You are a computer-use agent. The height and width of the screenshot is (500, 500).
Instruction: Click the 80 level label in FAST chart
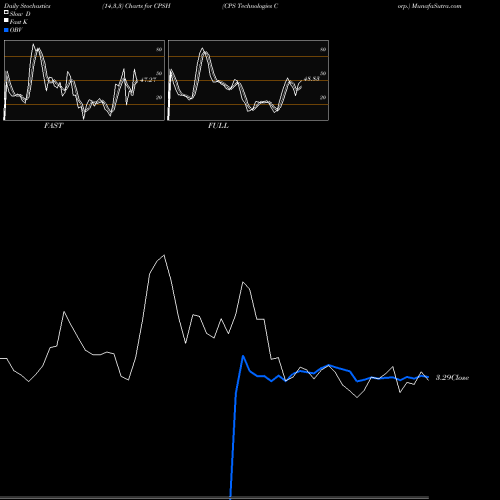[159, 49]
